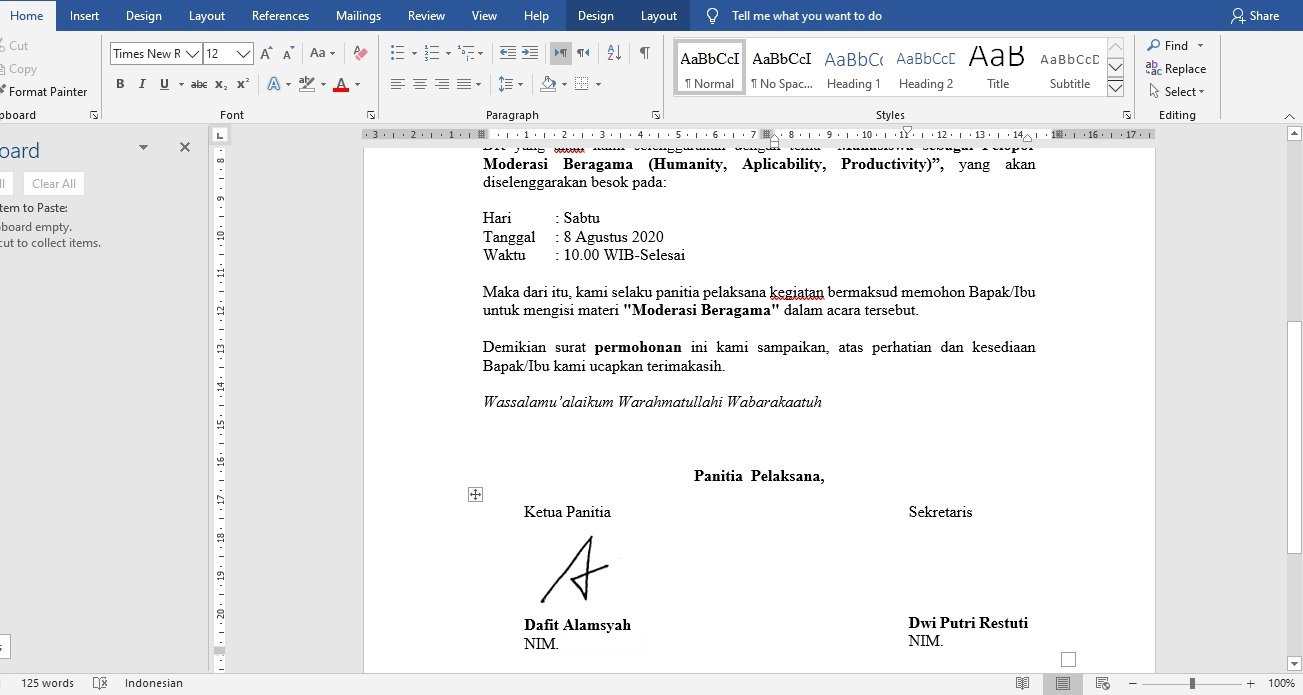Clear all formatting with the eraser icon
This screenshot has width=1303, height=695.
point(359,53)
